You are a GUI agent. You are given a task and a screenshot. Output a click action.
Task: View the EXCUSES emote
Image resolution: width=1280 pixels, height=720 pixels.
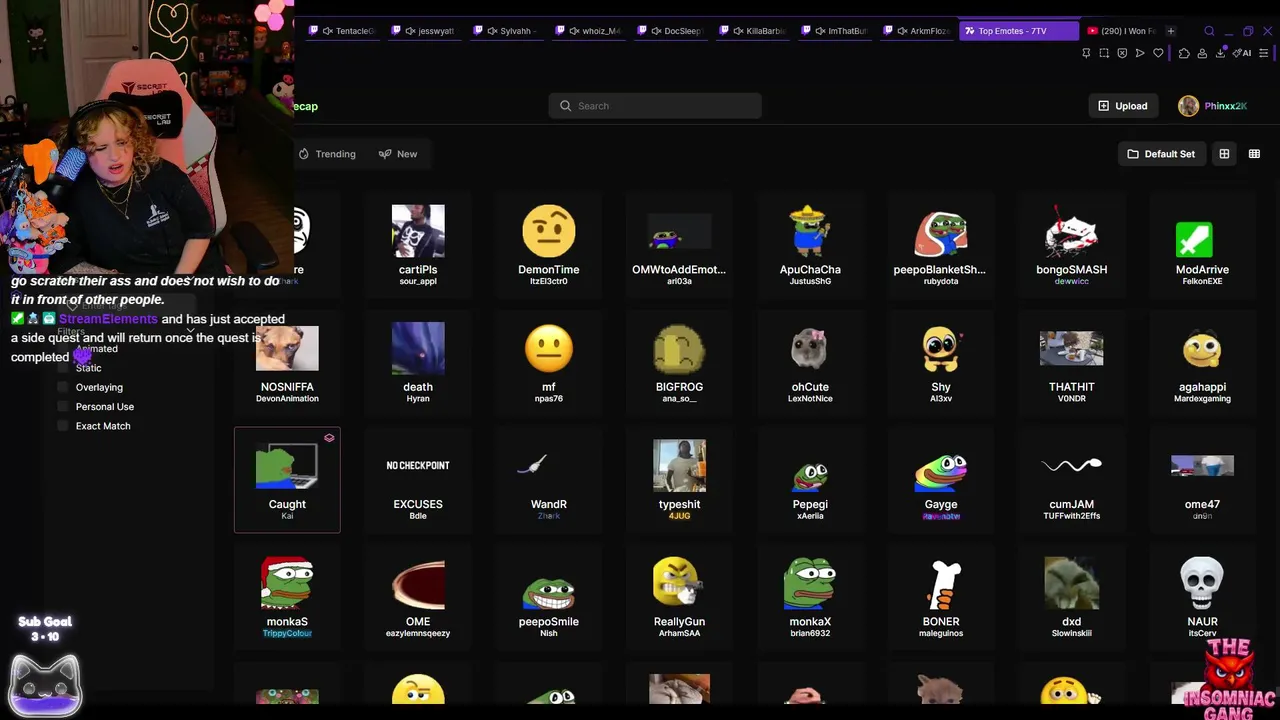click(x=418, y=480)
